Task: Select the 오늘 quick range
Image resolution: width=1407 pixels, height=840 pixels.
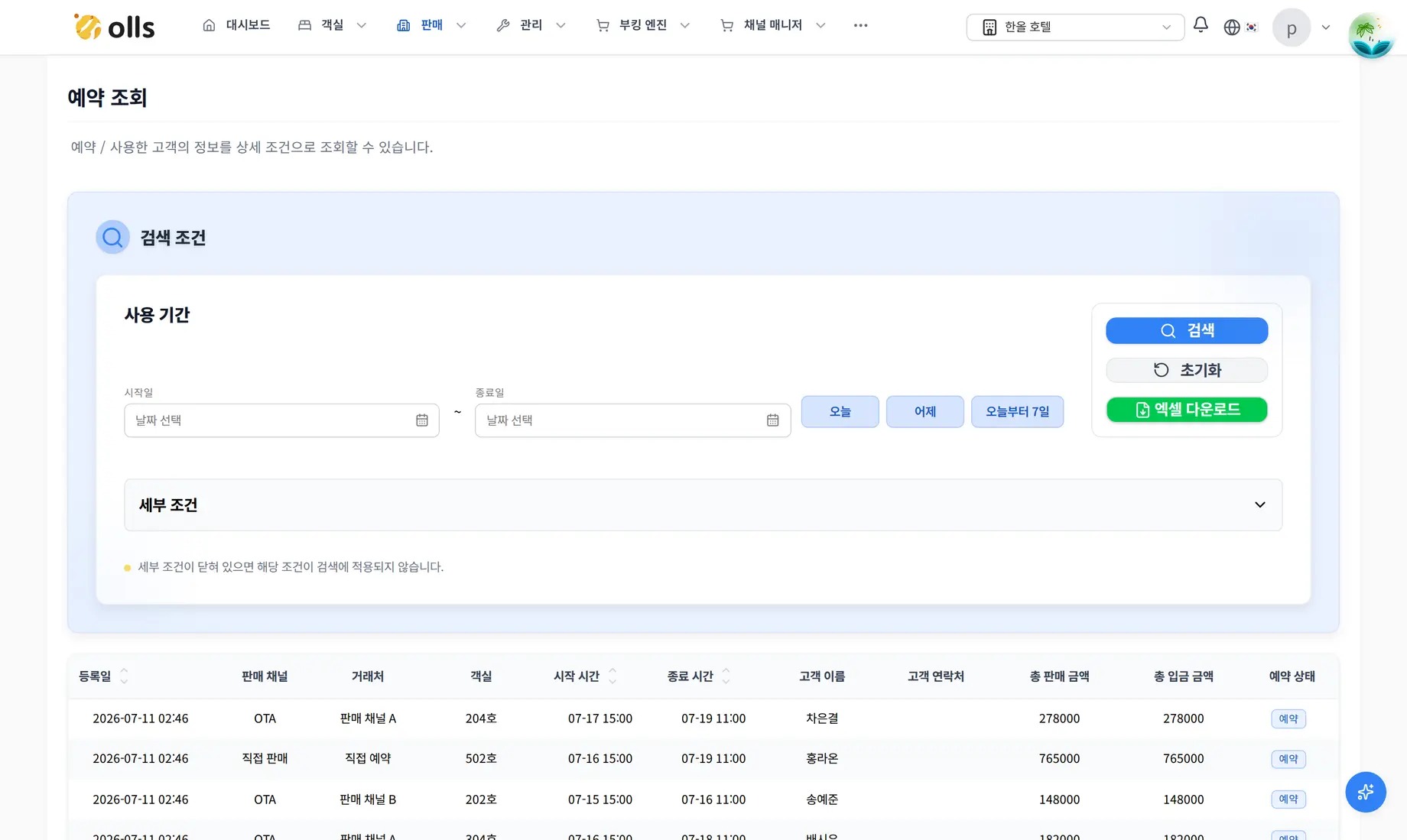Action: tap(840, 412)
